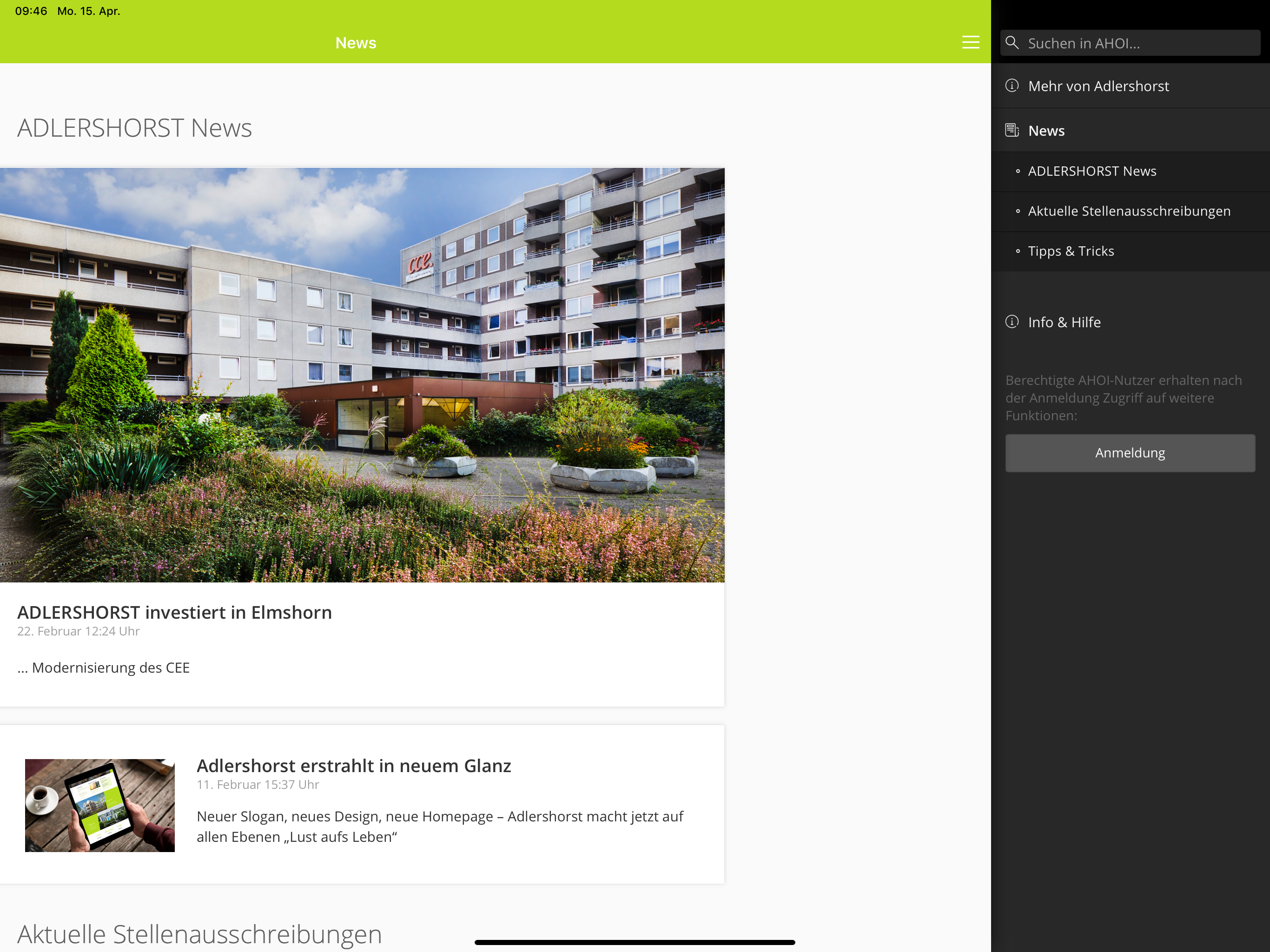This screenshot has height=952, width=1270.
Task: Tap the 'ADLERSHORST News' section heading
Action: click(x=134, y=128)
